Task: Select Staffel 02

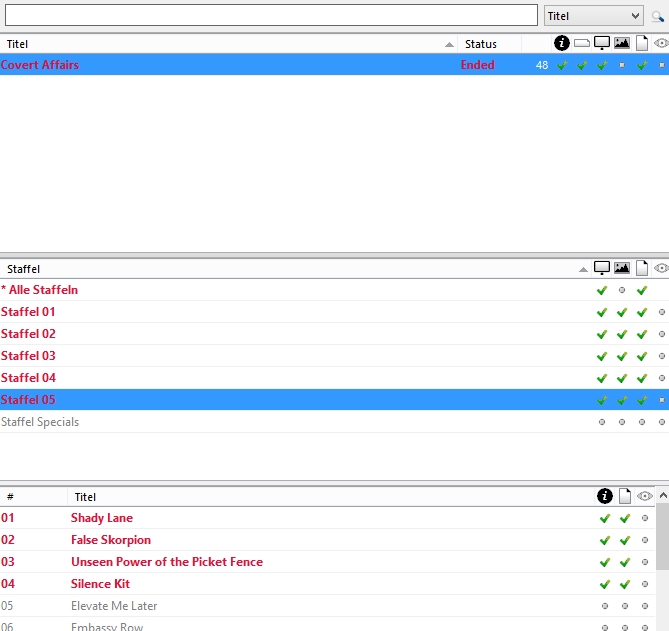Action: (x=334, y=334)
